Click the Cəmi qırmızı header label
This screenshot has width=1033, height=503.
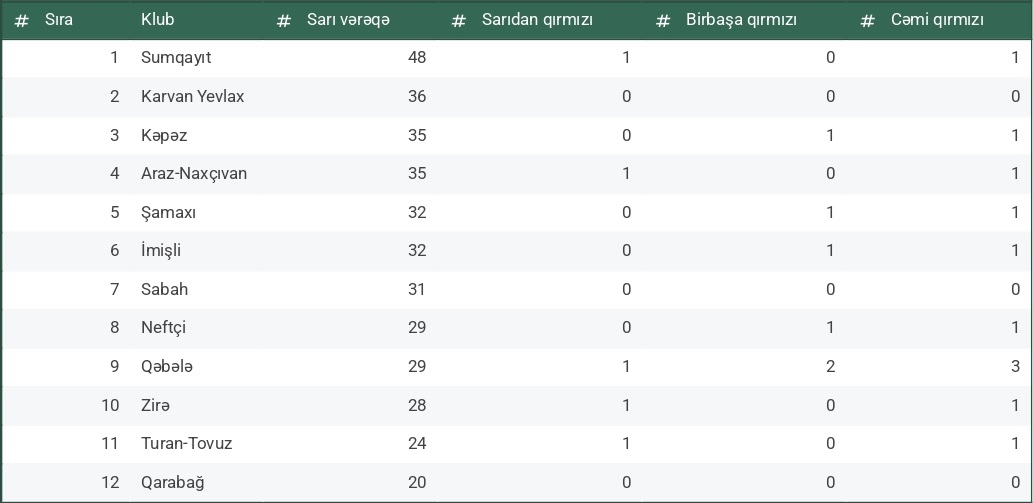coord(937,20)
